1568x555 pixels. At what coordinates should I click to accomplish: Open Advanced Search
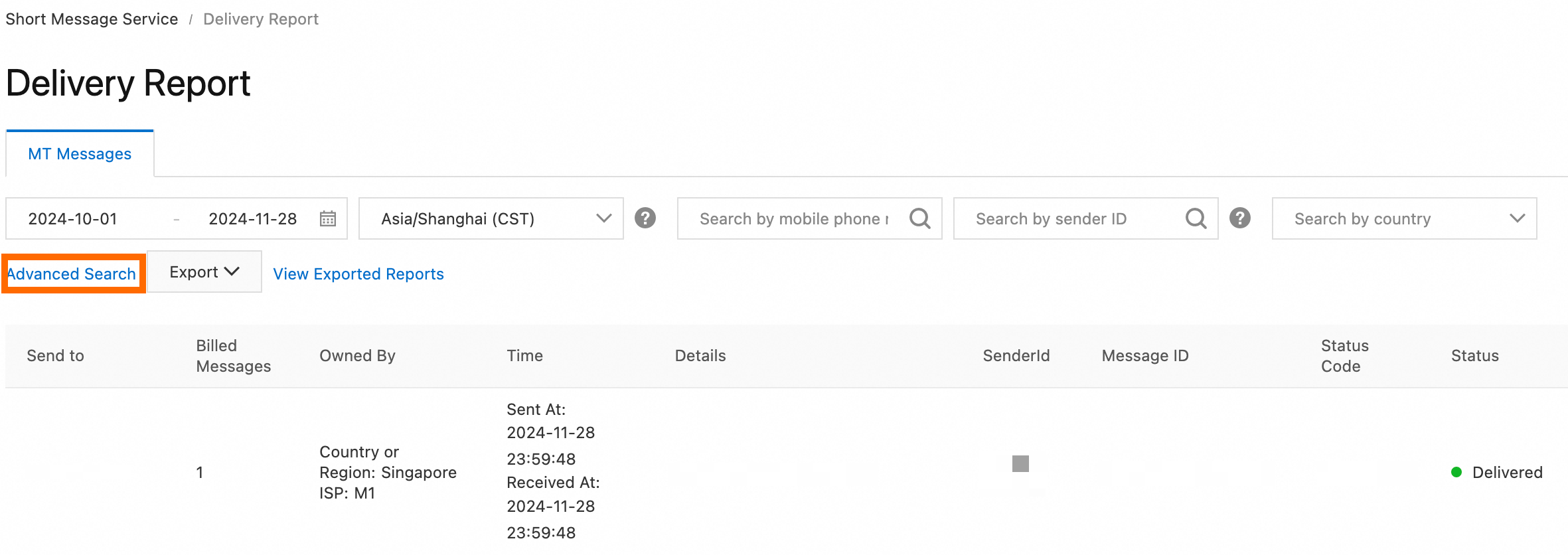[x=72, y=274]
